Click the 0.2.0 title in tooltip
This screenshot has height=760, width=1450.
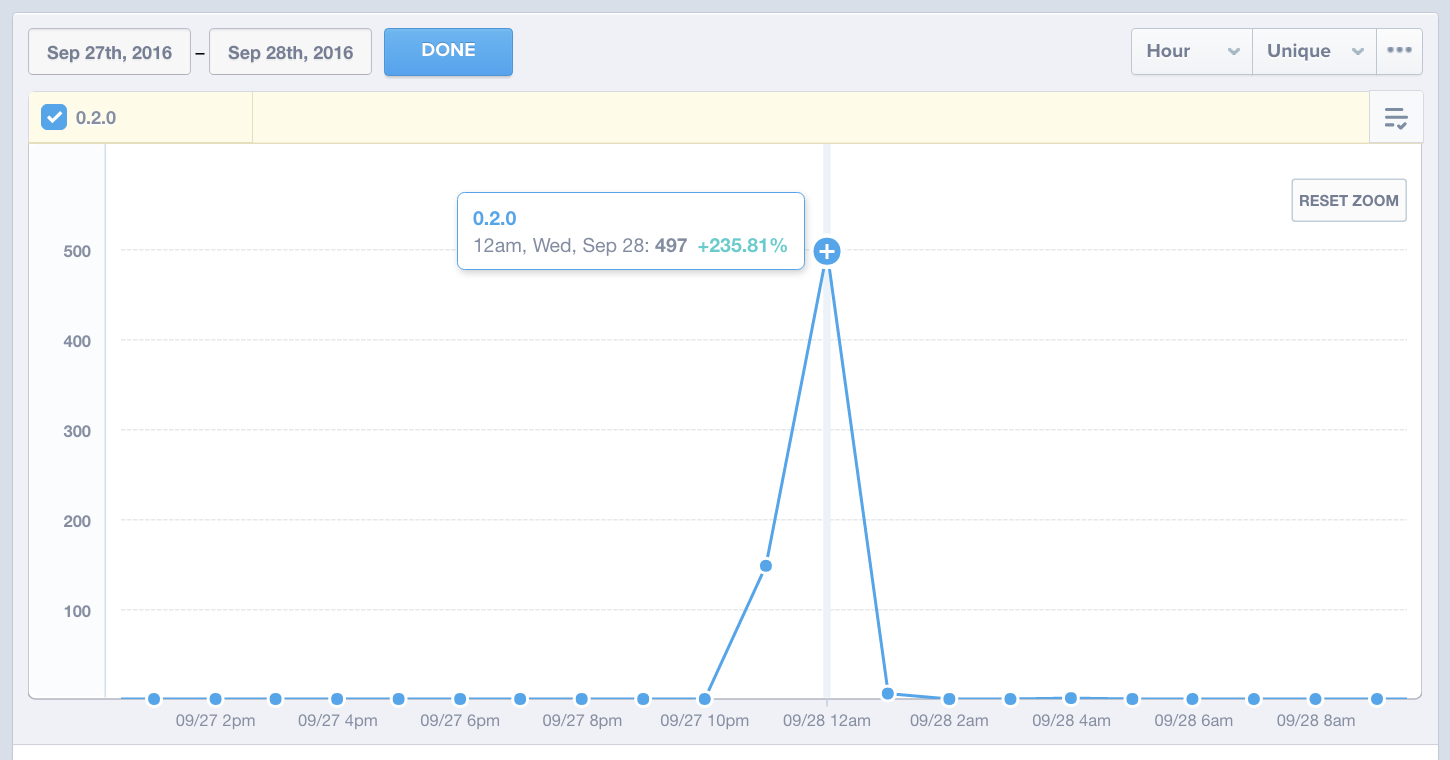[494, 218]
